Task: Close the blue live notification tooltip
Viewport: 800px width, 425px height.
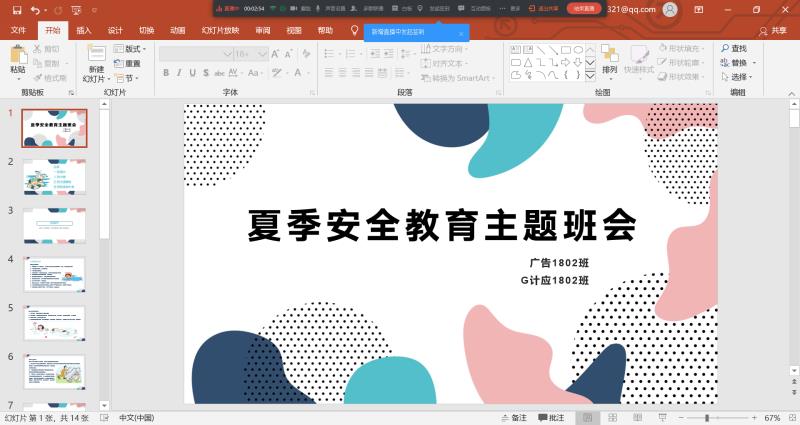Action: pos(461,34)
